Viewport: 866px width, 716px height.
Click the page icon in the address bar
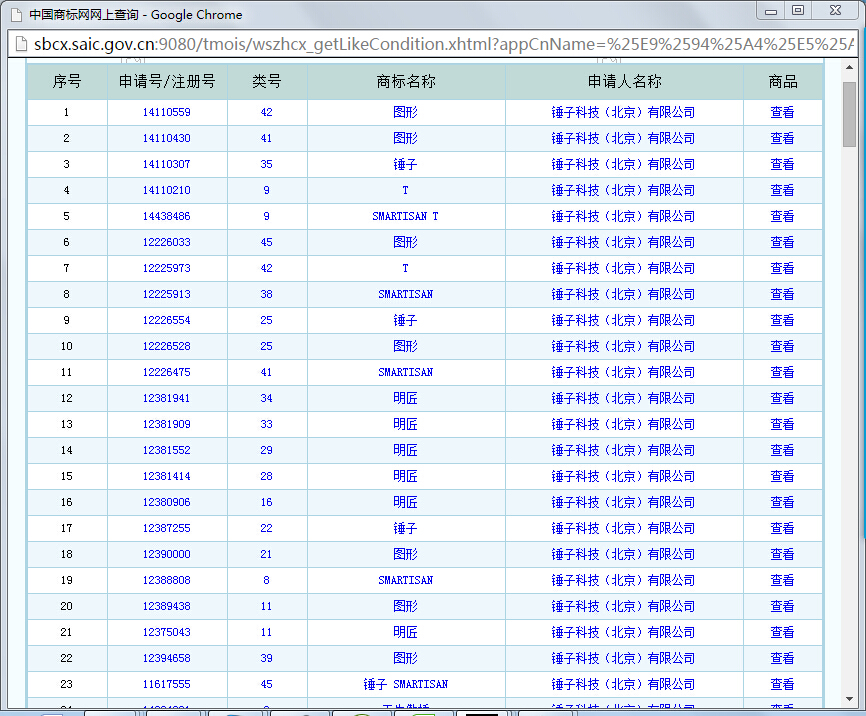(21, 44)
